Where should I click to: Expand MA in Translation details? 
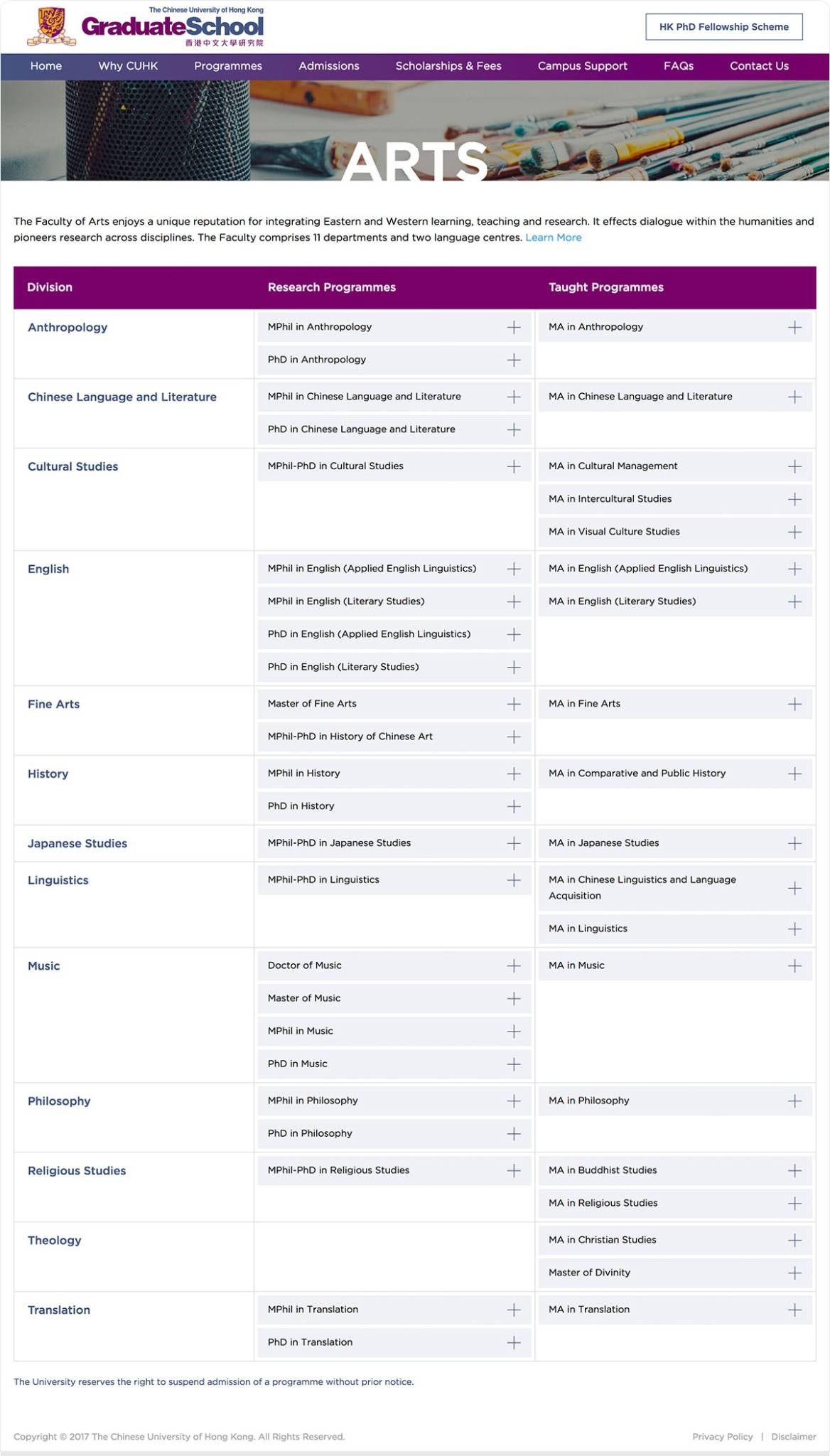(794, 1309)
